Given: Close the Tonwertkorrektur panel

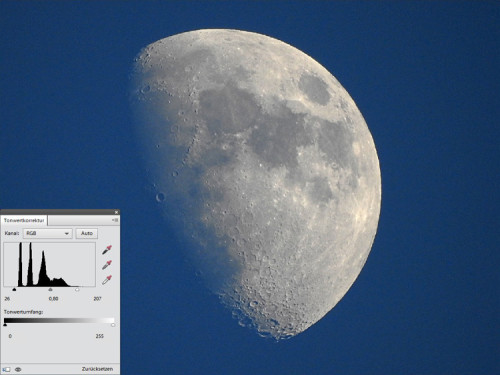Looking at the screenshot, I should (x=116, y=212).
